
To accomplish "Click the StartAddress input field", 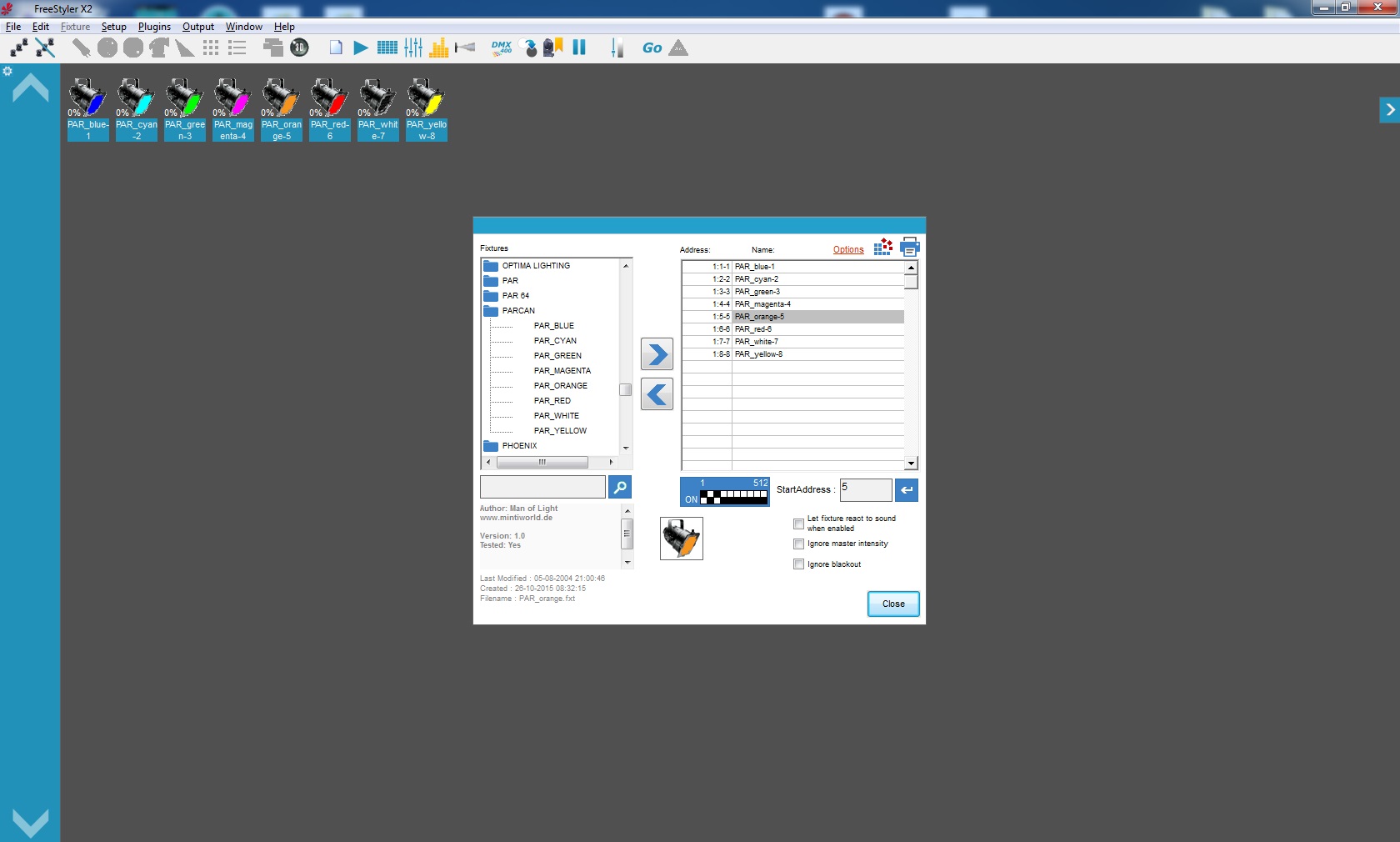I will (866, 490).
